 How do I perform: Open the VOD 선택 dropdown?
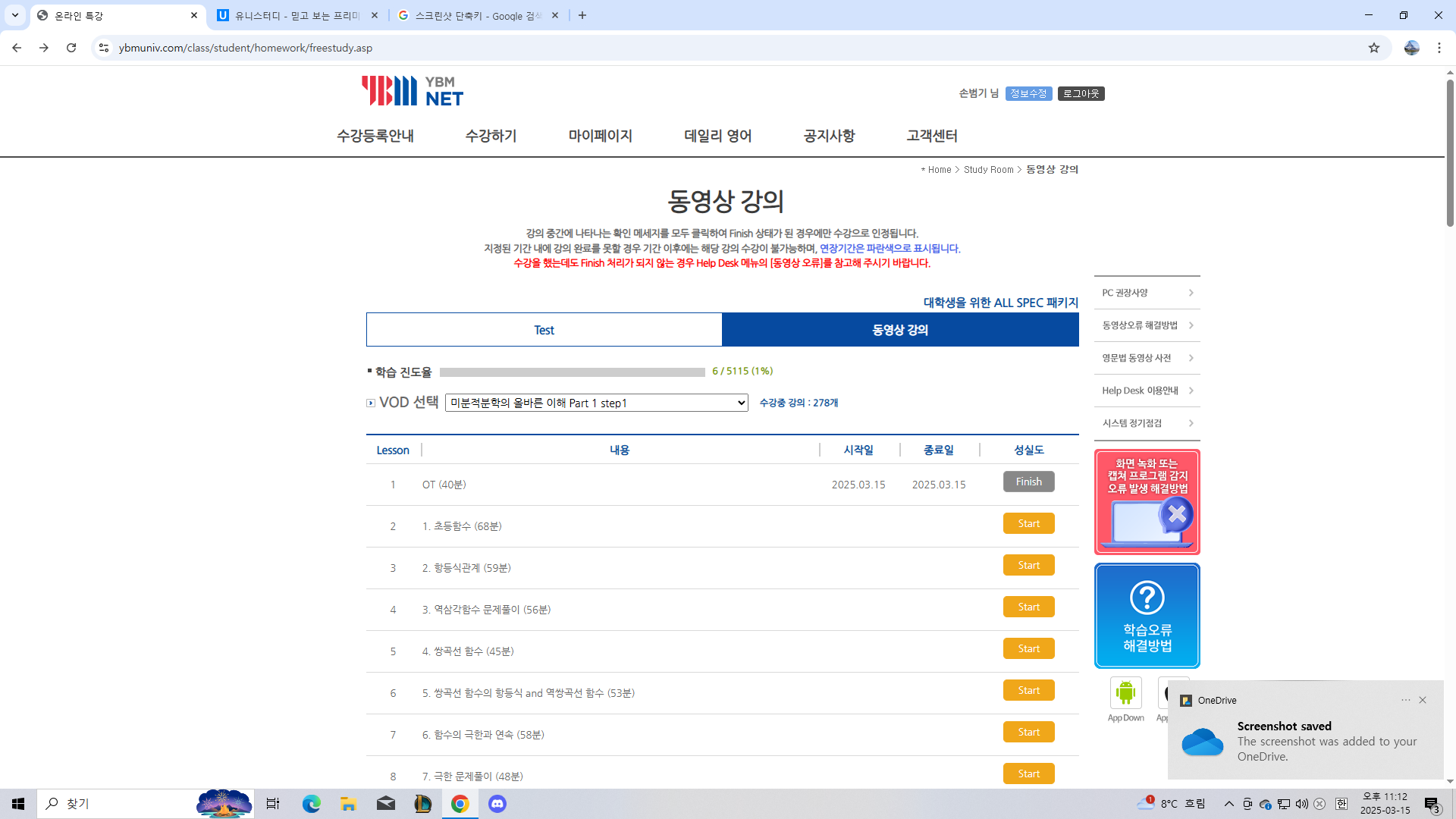point(596,403)
